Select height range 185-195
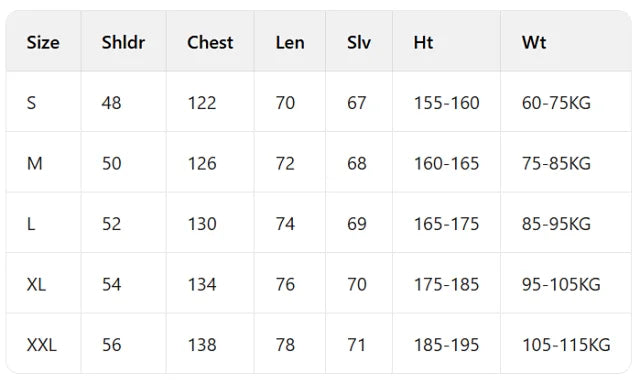Screen dimensions: 640x385 click(447, 345)
